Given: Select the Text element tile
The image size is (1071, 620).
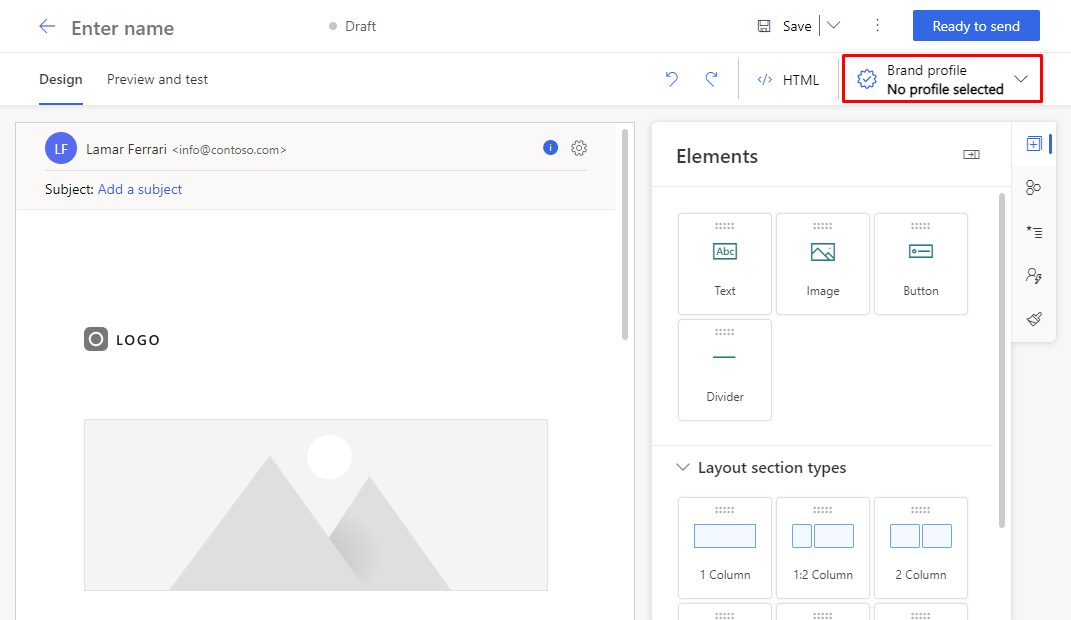Looking at the screenshot, I should [725, 264].
